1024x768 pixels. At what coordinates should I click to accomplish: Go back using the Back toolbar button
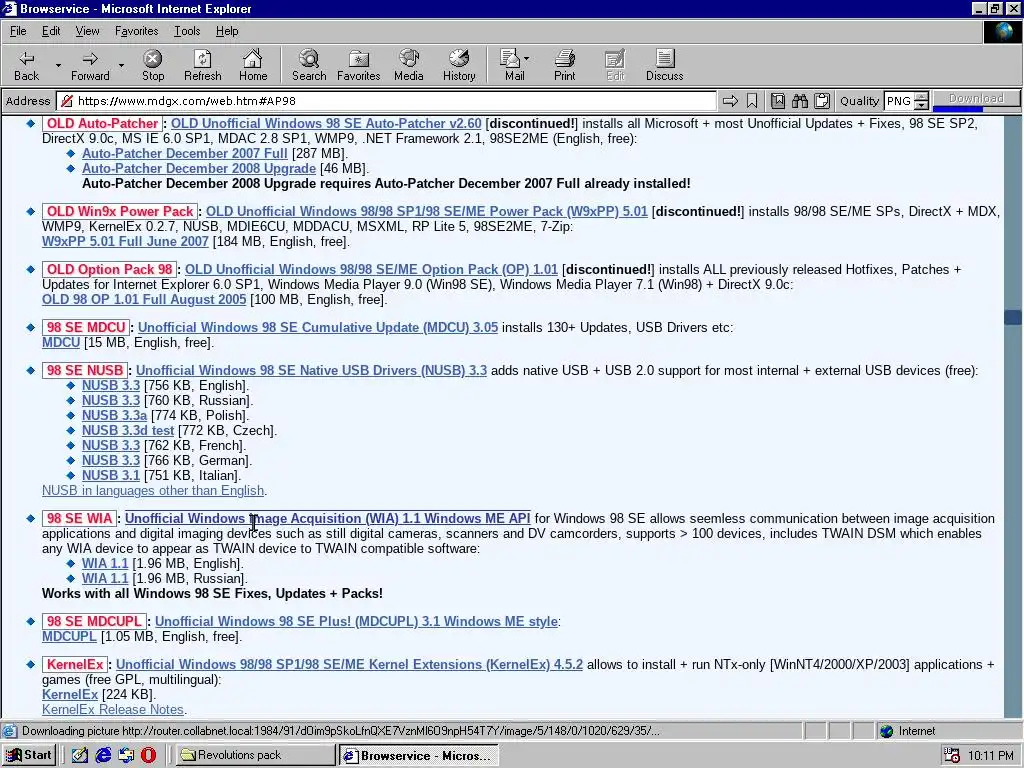coord(26,66)
